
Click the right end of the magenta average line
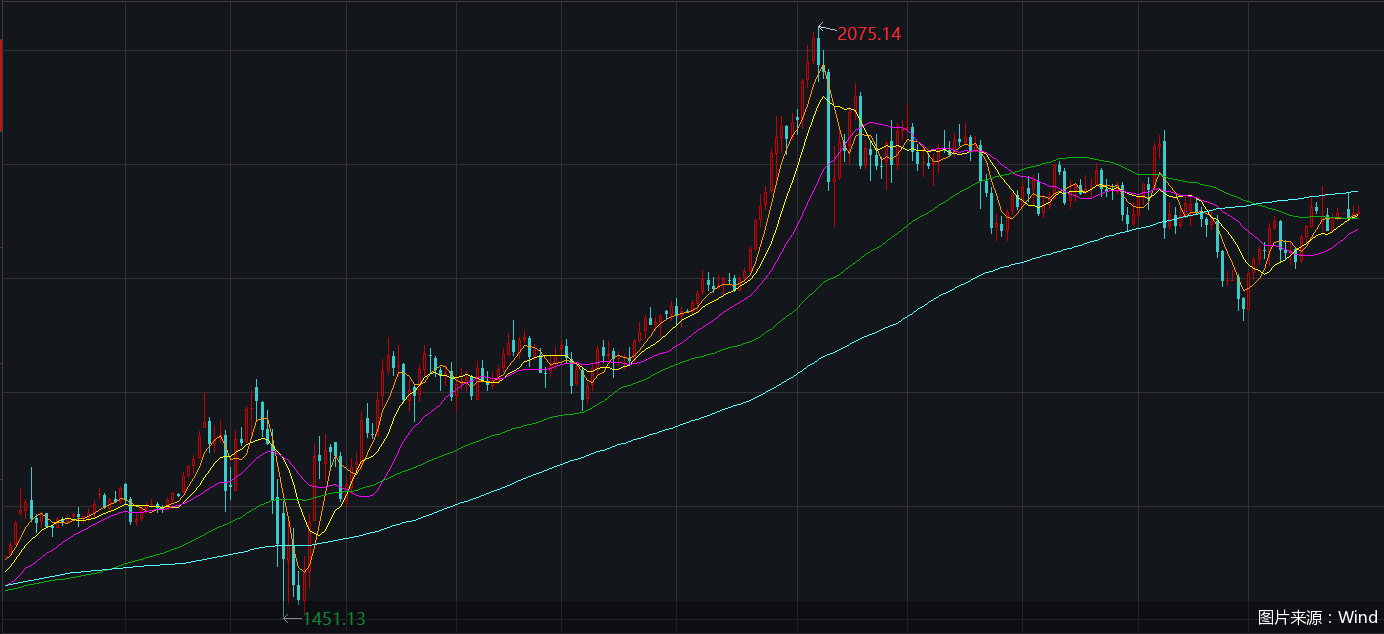pos(1356,230)
